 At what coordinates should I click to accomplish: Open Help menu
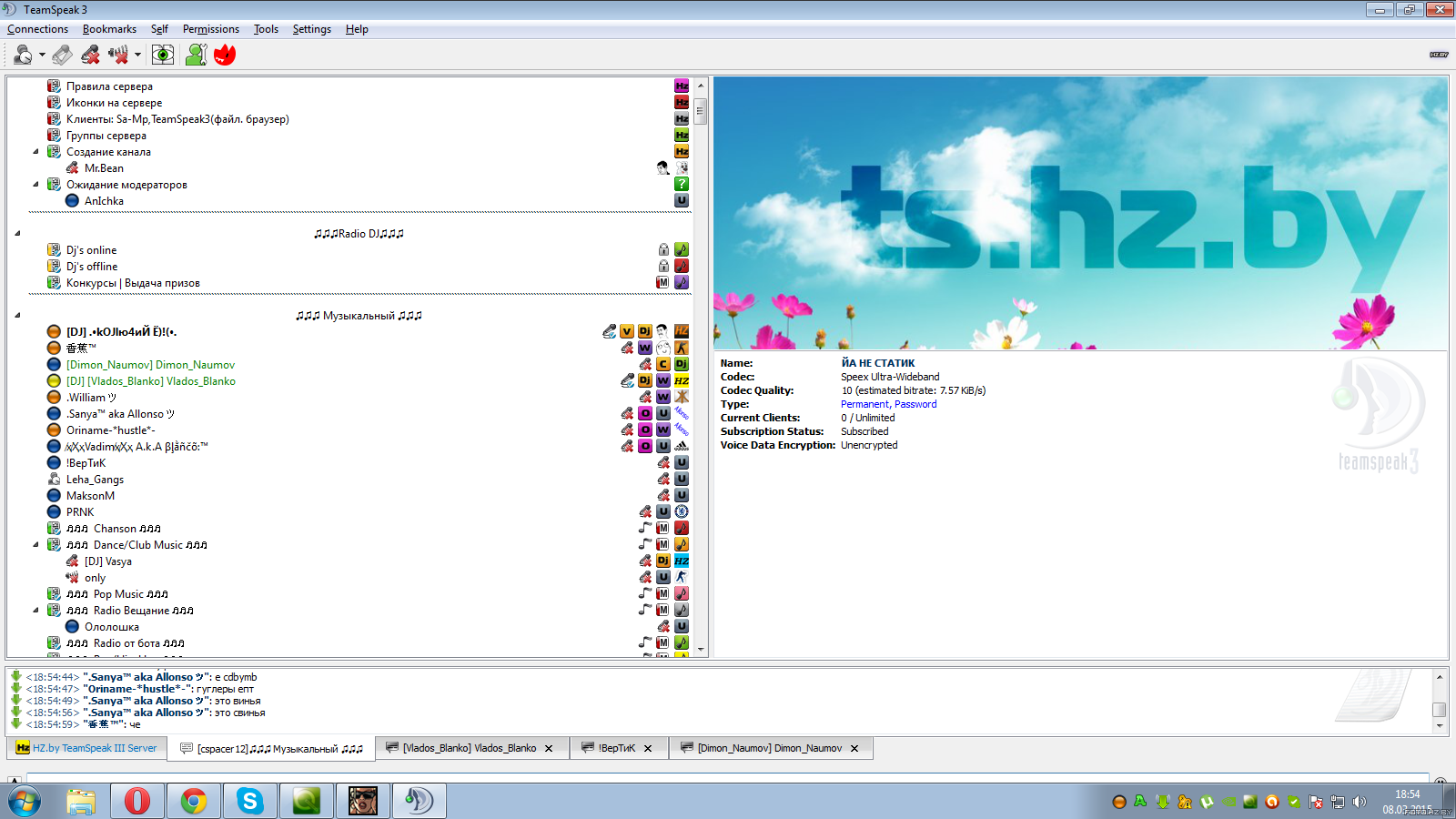[x=357, y=29]
